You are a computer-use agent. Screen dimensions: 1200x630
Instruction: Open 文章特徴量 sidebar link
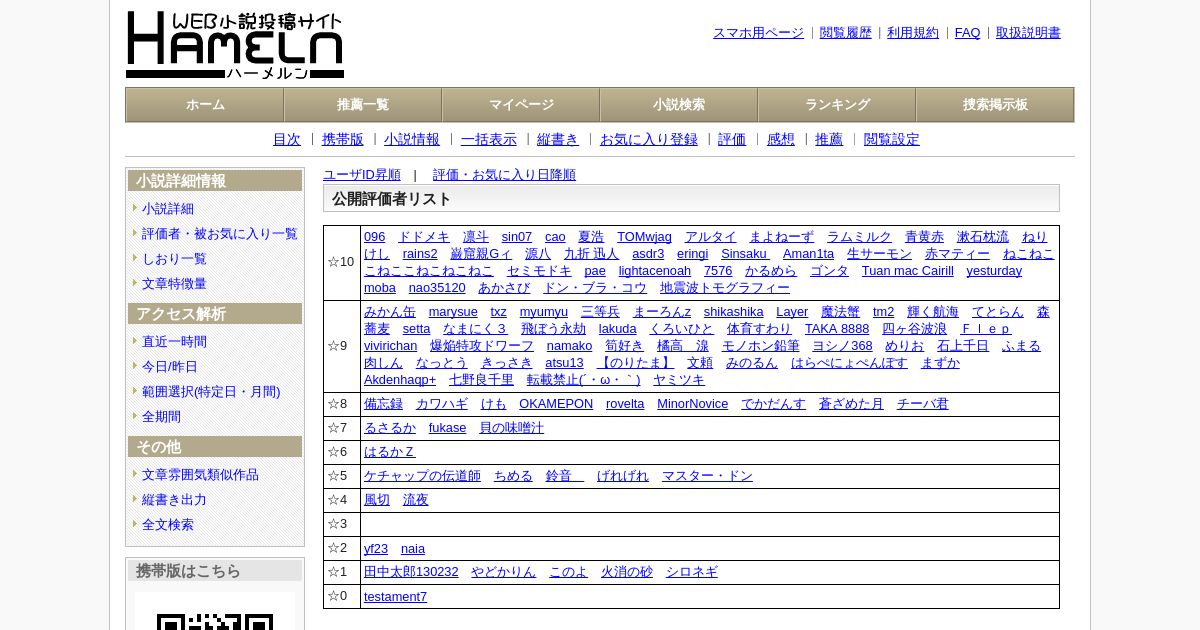174,284
